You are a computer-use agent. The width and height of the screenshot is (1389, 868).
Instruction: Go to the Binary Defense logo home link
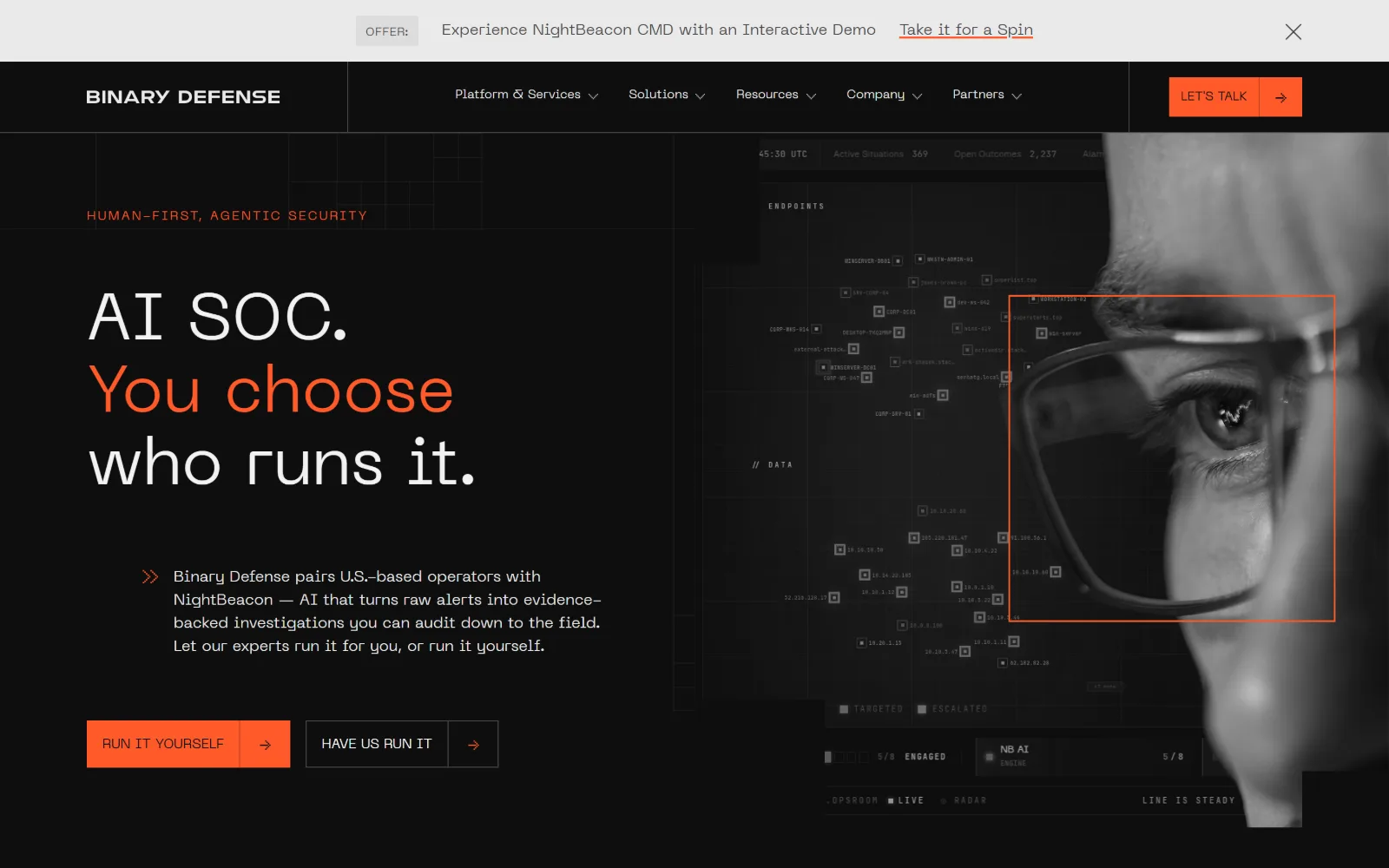[183, 97]
